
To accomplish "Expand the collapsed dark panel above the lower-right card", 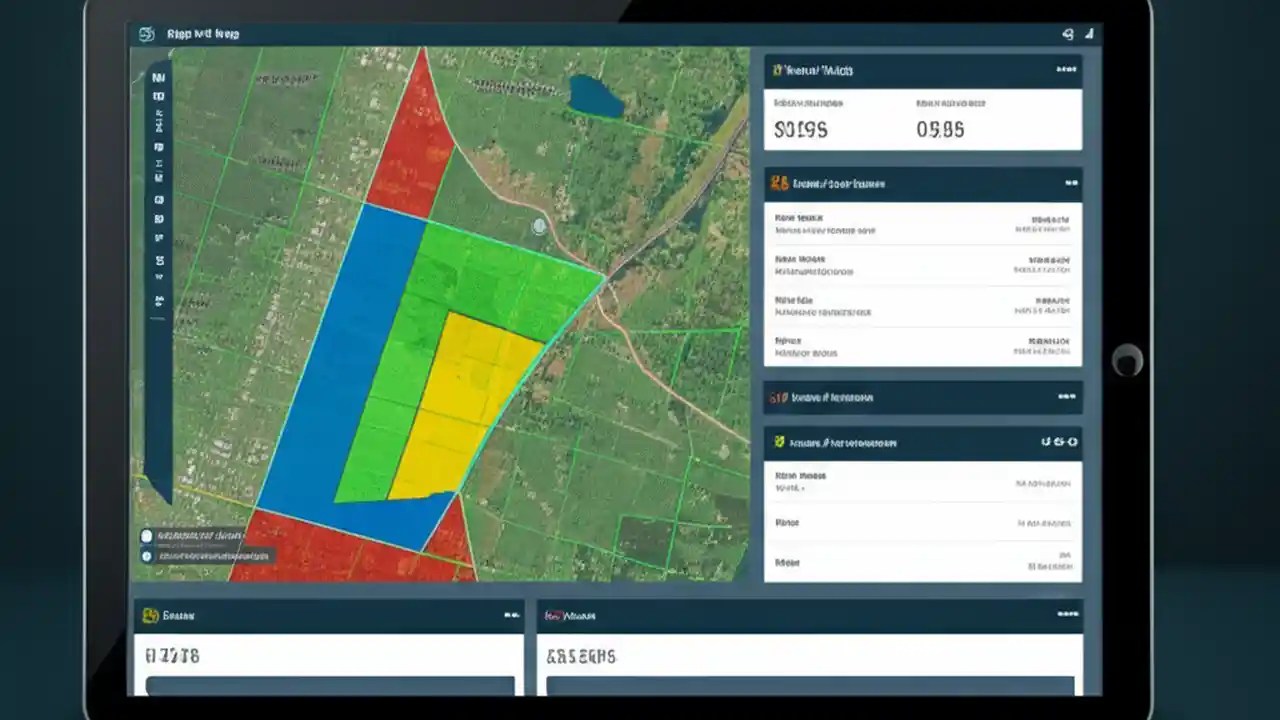I will pos(920,397).
